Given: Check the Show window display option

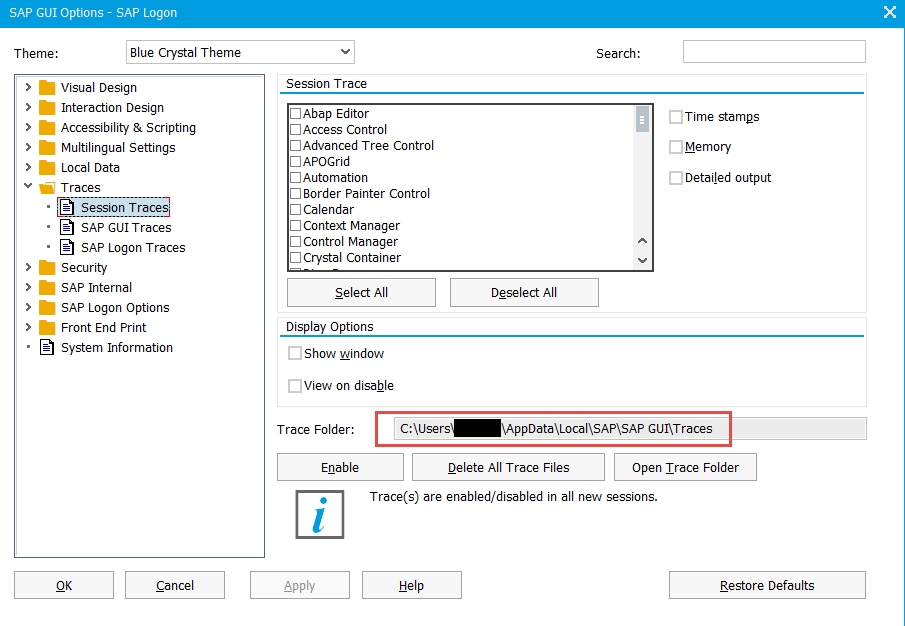Looking at the screenshot, I should tap(295, 354).
